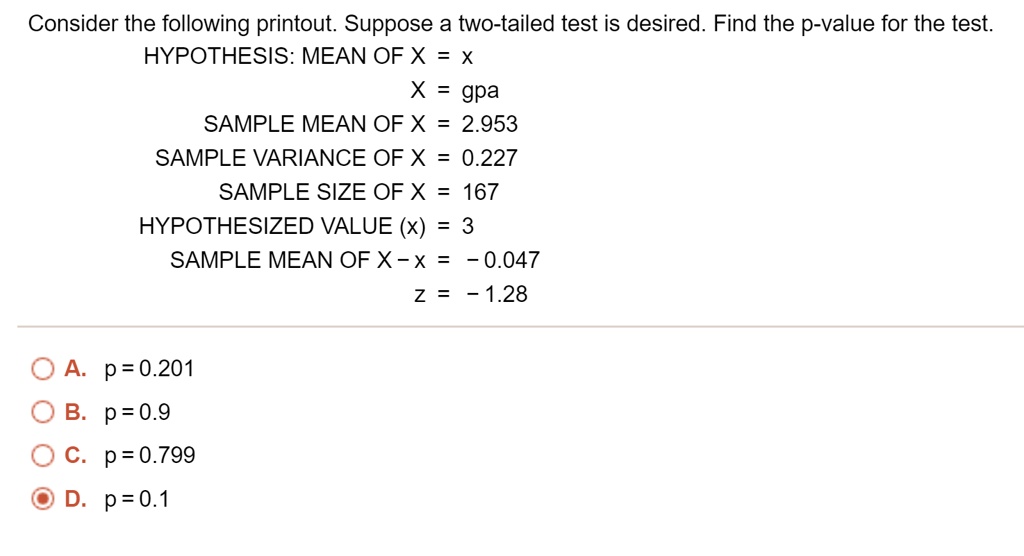Choose the option B radio button

coord(42,413)
